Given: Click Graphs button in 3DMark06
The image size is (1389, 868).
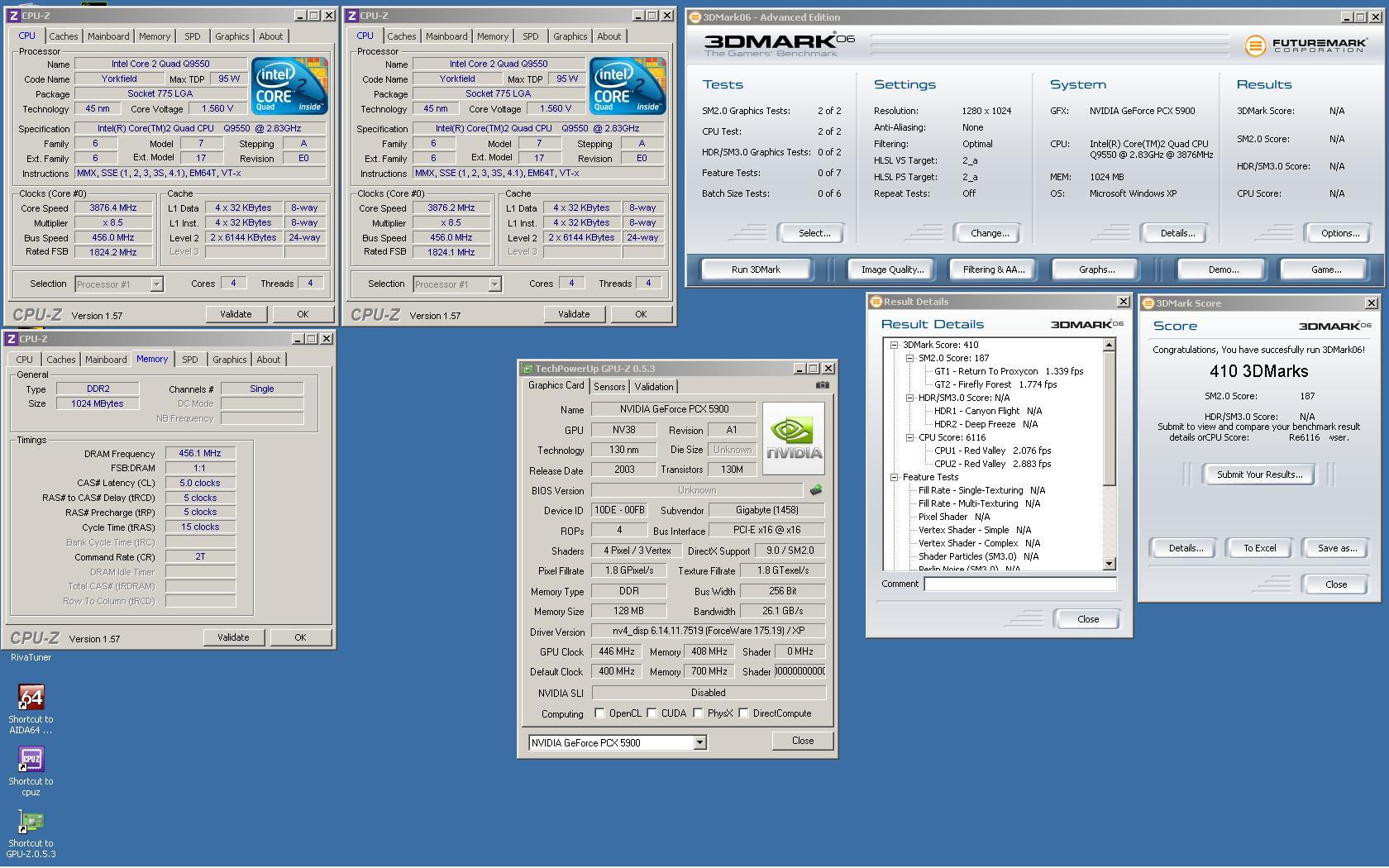Looking at the screenshot, I should pyautogui.click(x=1096, y=269).
